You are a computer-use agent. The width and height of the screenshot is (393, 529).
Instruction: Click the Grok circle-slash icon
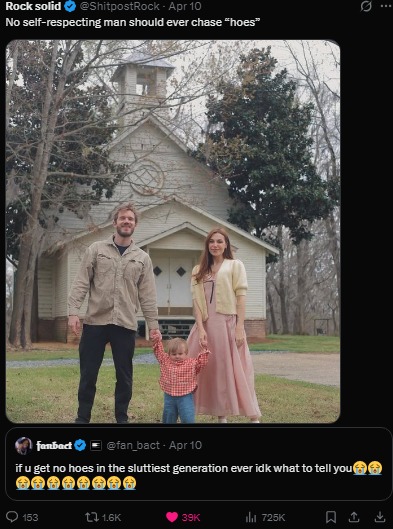point(366,6)
